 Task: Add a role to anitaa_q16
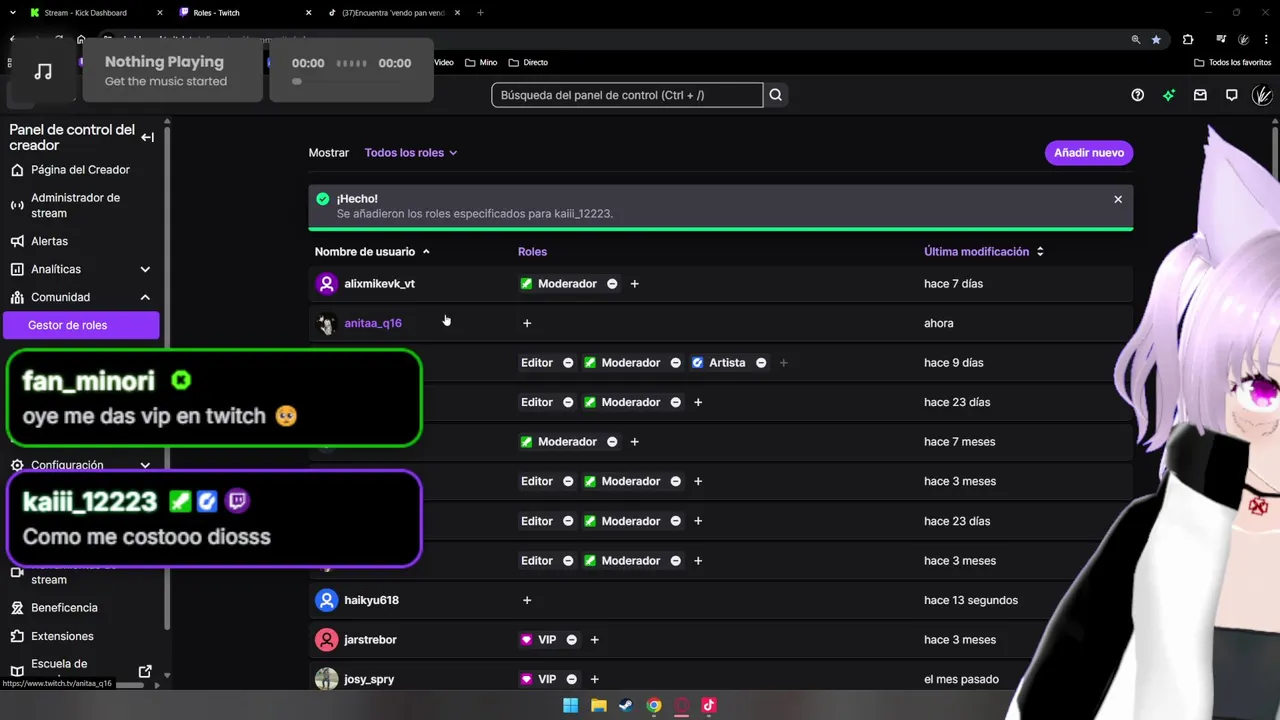coord(527,323)
